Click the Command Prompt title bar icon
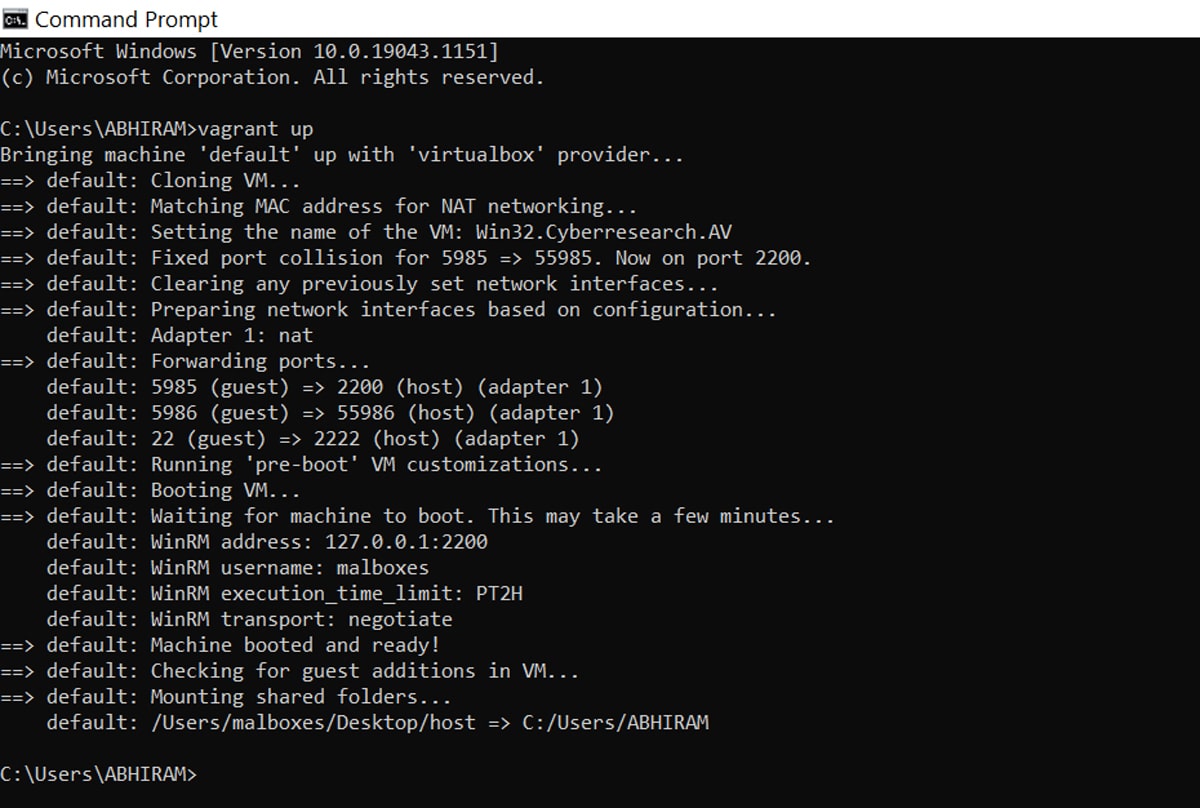 click(x=15, y=19)
